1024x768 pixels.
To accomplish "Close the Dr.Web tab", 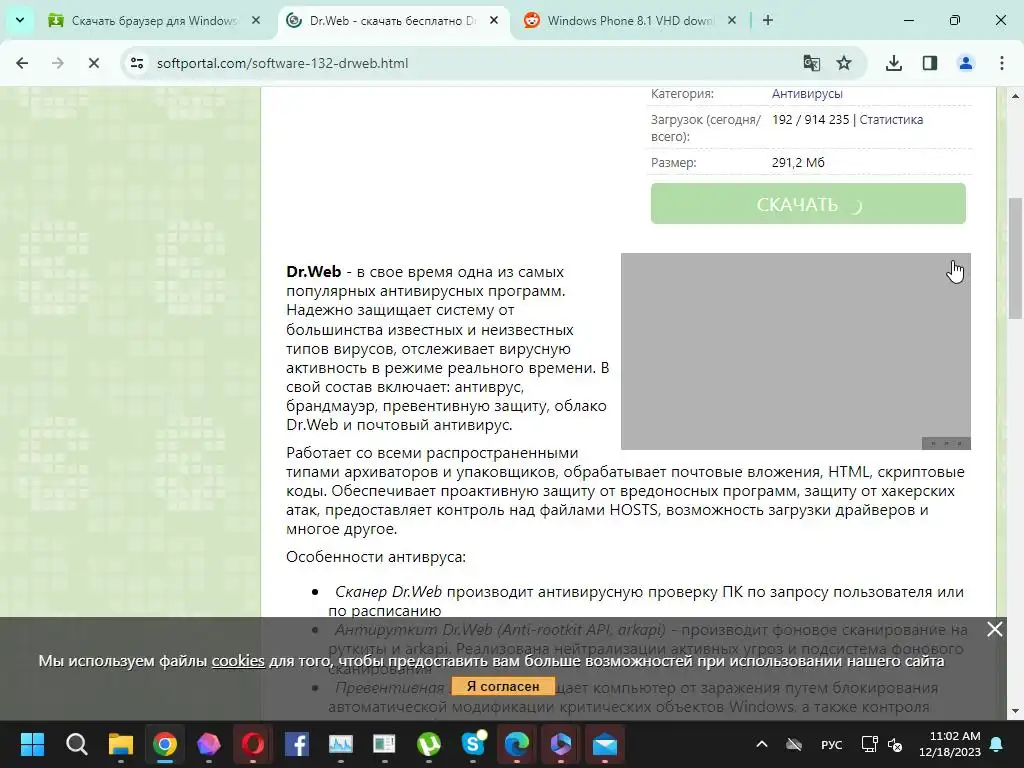I will [x=494, y=20].
